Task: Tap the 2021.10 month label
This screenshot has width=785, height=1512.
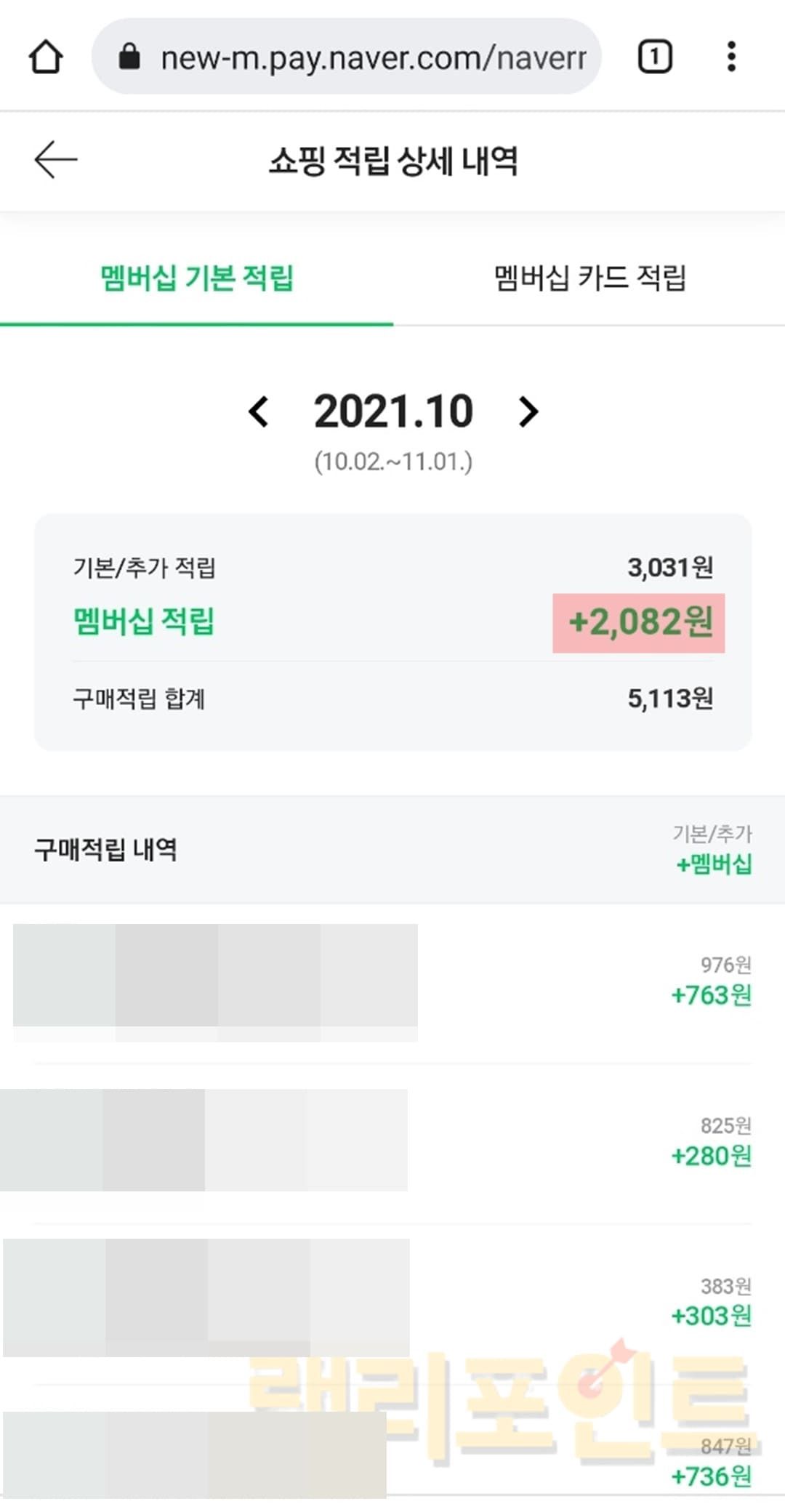Action: 393,411
